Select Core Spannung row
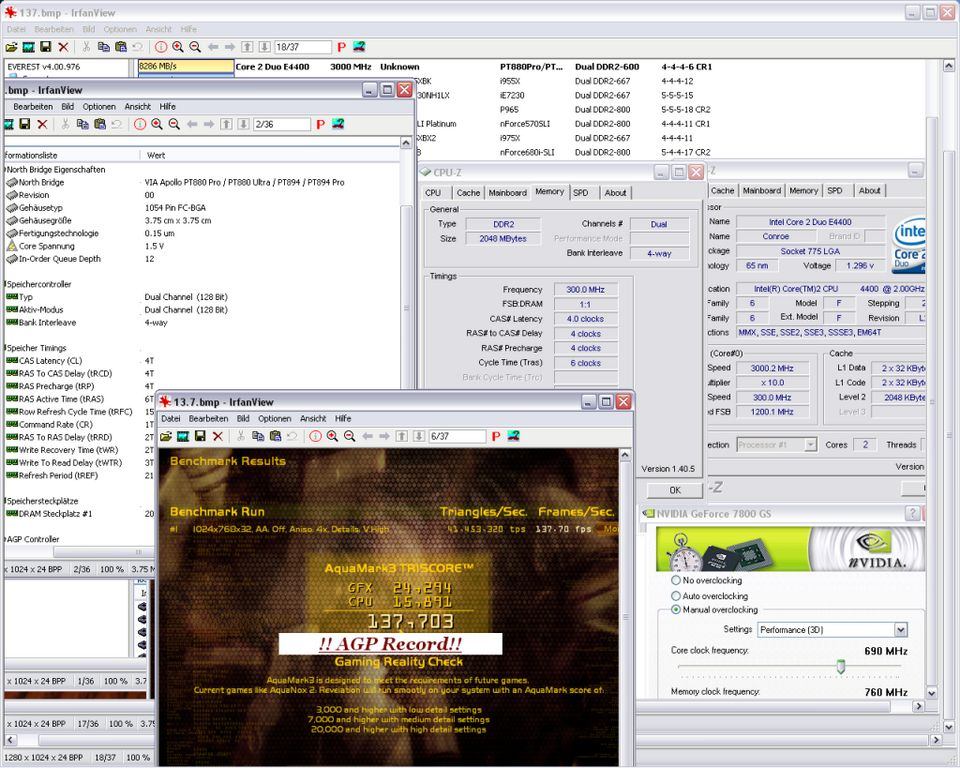Image resolution: width=960 pixels, height=768 pixels. tap(202, 246)
